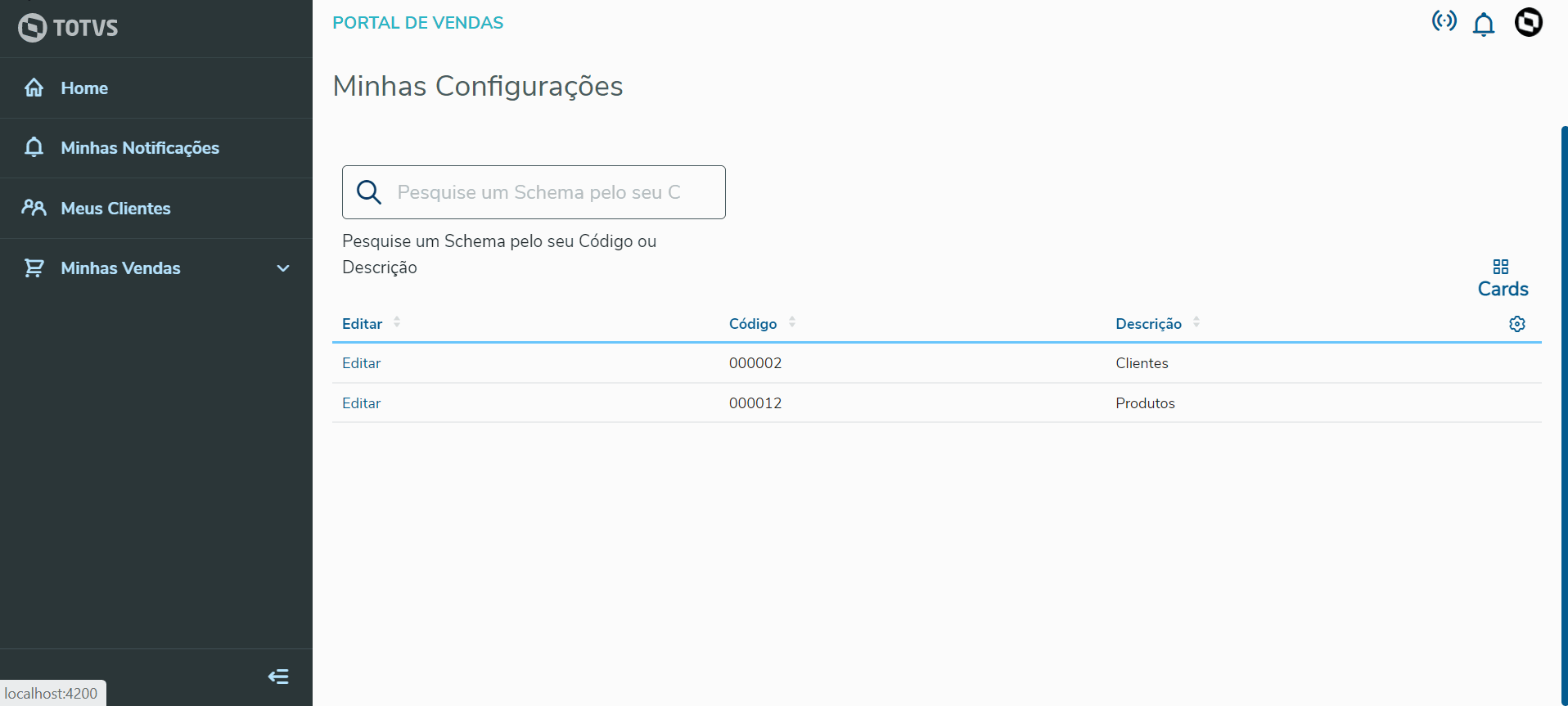Image resolution: width=1568 pixels, height=706 pixels.
Task: Open Meus Clientes menu item
Action: (115, 209)
